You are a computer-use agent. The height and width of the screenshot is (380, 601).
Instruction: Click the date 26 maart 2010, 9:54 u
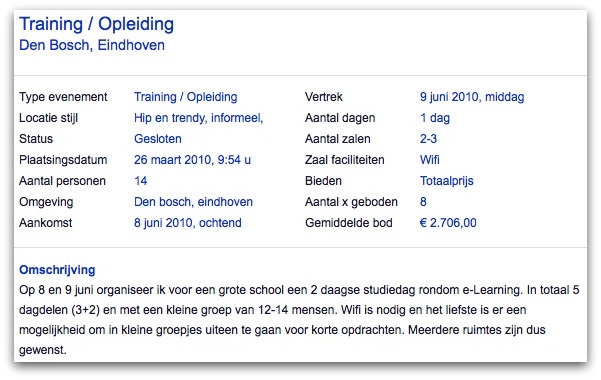point(192,160)
